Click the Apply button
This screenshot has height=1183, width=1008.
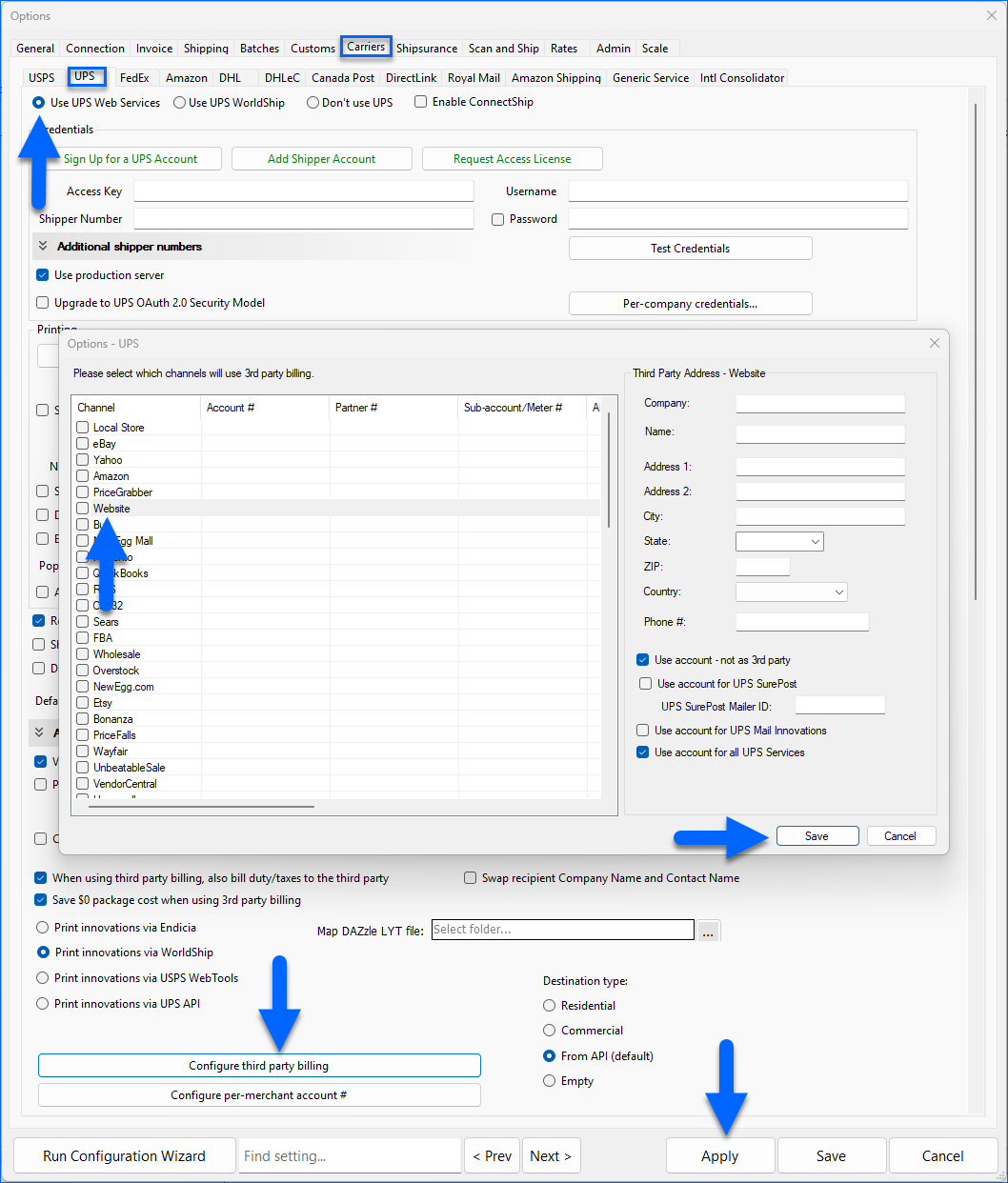[720, 1156]
